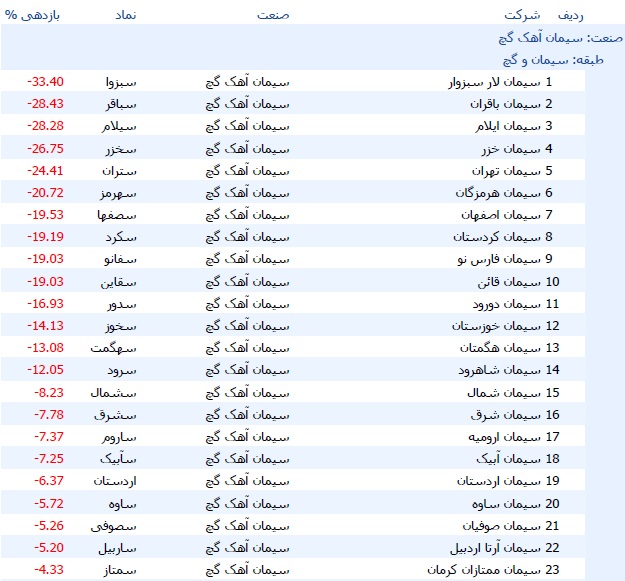Viewport: 625px width, 581px height.
Task: Click return value -16.93
Action: [45, 303]
